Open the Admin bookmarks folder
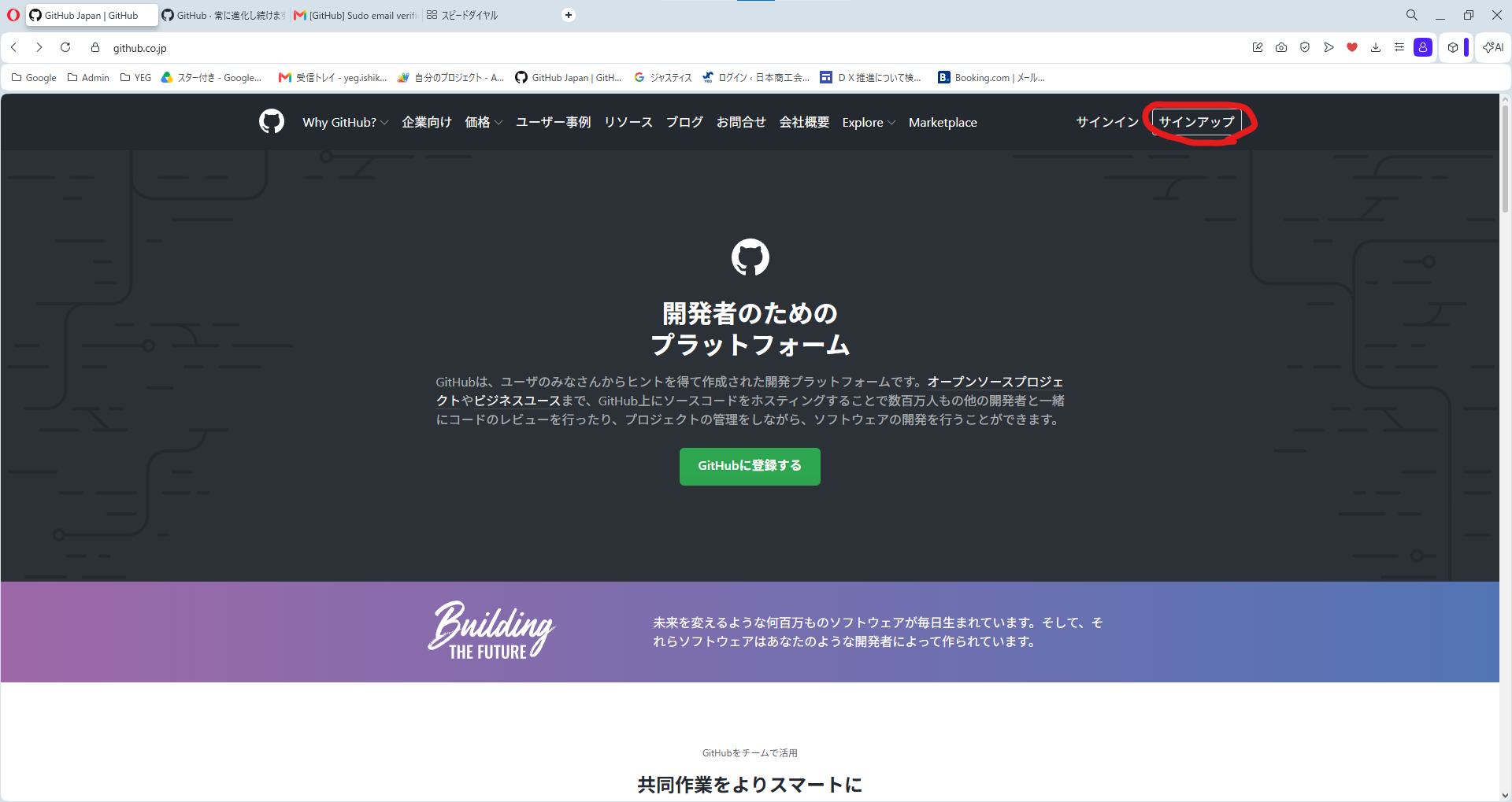1512x802 pixels. coord(88,77)
